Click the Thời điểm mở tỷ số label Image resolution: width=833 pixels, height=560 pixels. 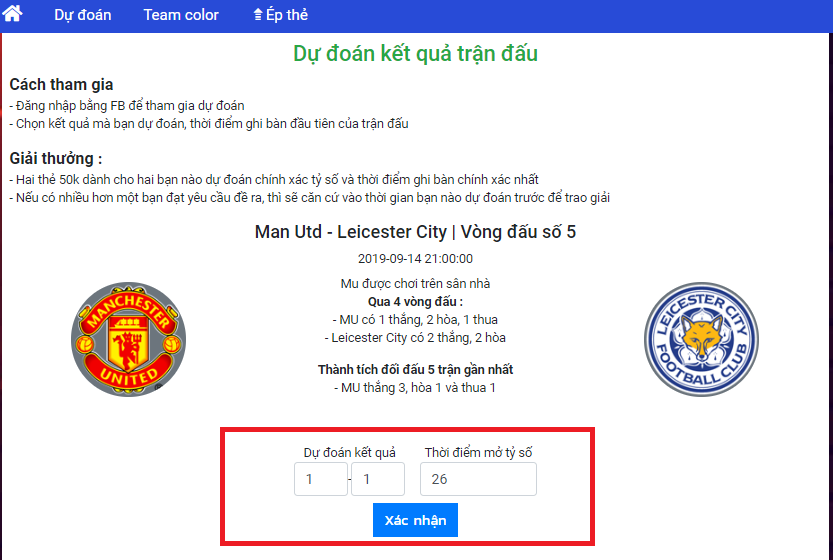pos(478,453)
